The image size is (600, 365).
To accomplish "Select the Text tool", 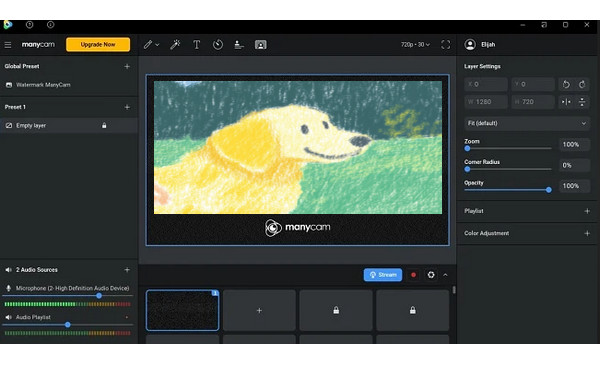I will click(x=197, y=45).
